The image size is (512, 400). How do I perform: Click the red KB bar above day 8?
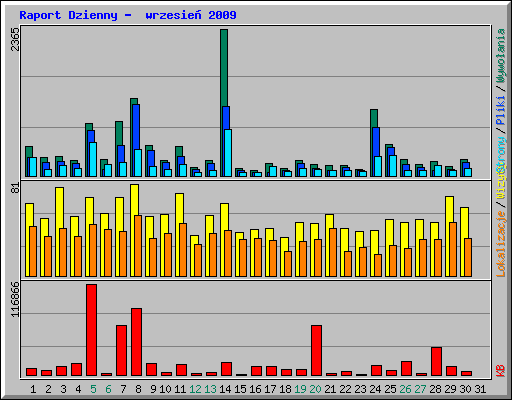click(x=136, y=342)
